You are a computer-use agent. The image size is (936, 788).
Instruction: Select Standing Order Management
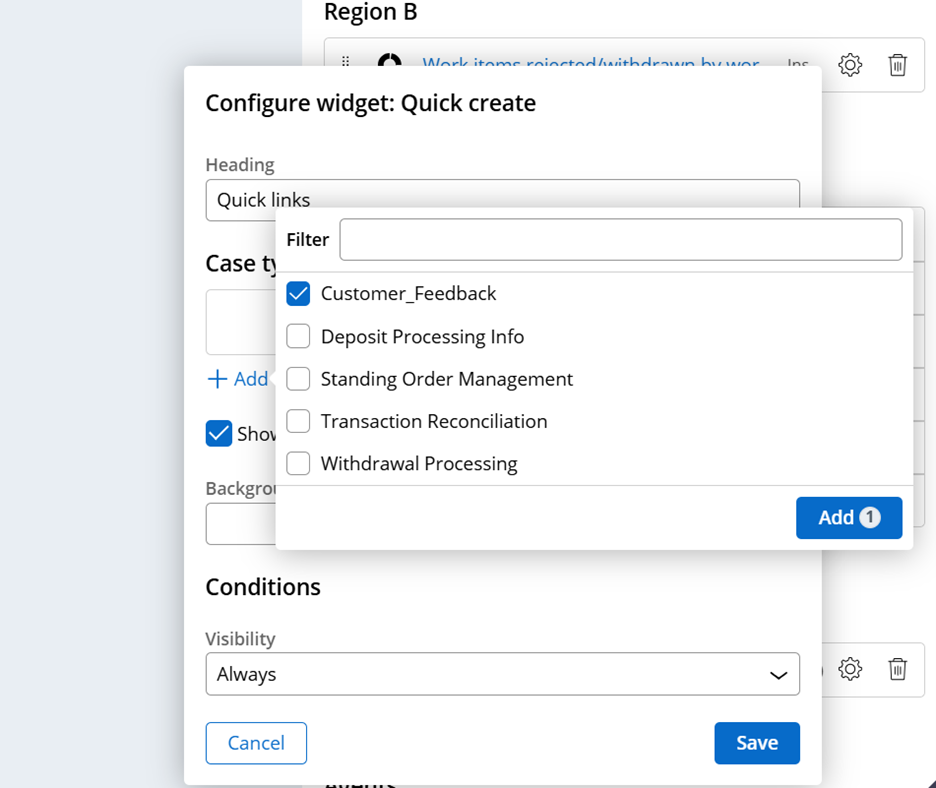(298, 379)
